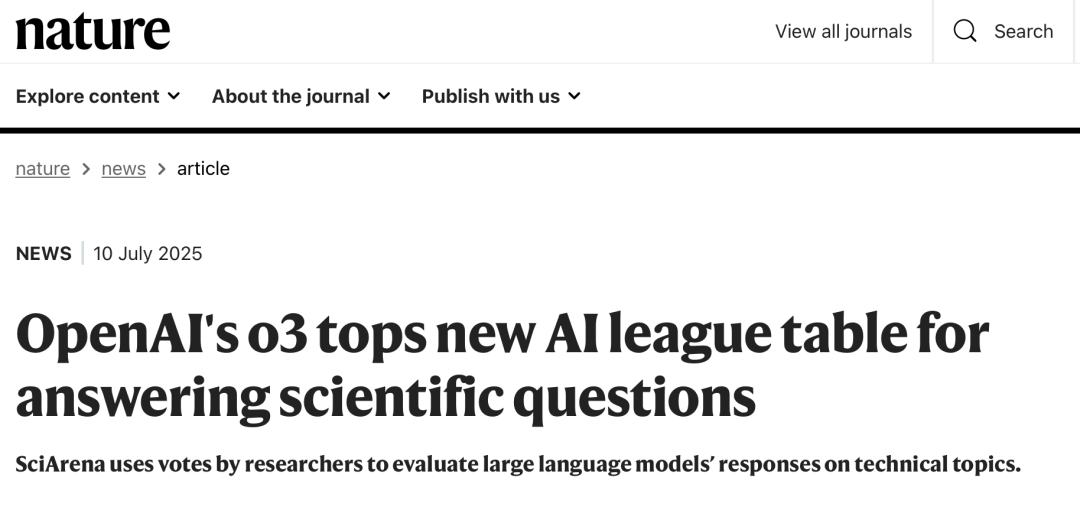
Task: Expand the chevron beside About the journal
Action: pos(384,96)
